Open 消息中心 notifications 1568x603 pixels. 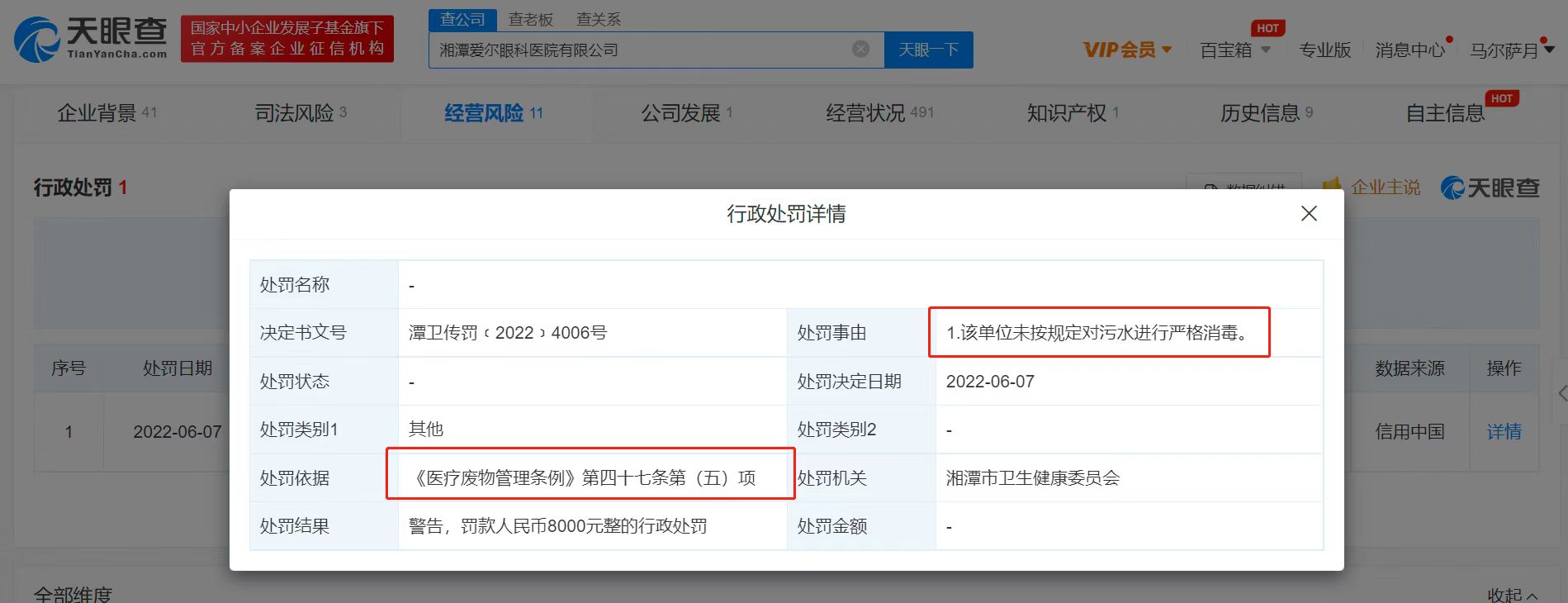(1409, 50)
